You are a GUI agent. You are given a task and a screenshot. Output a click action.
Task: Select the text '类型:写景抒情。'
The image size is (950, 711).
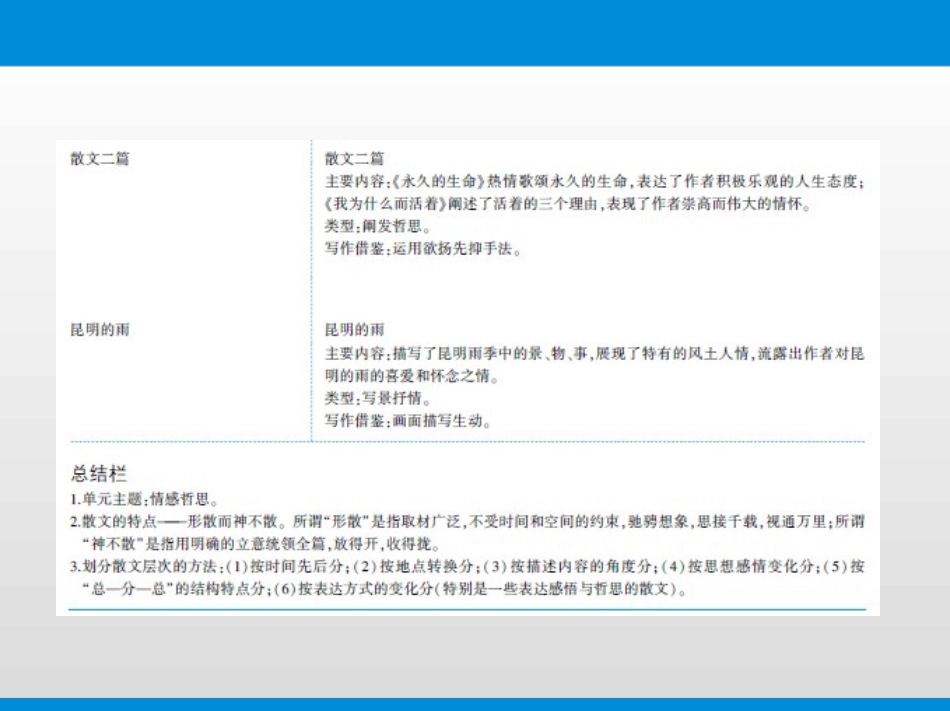pyautogui.click(x=379, y=398)
